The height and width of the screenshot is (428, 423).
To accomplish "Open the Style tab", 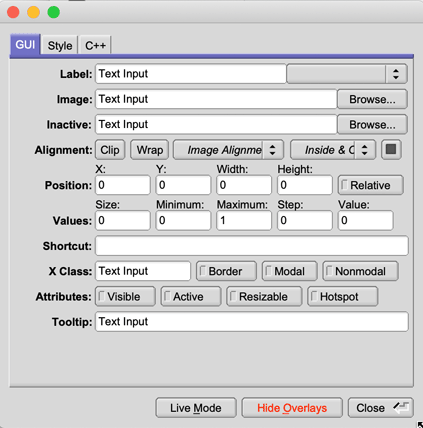I will tap(60, 45).
